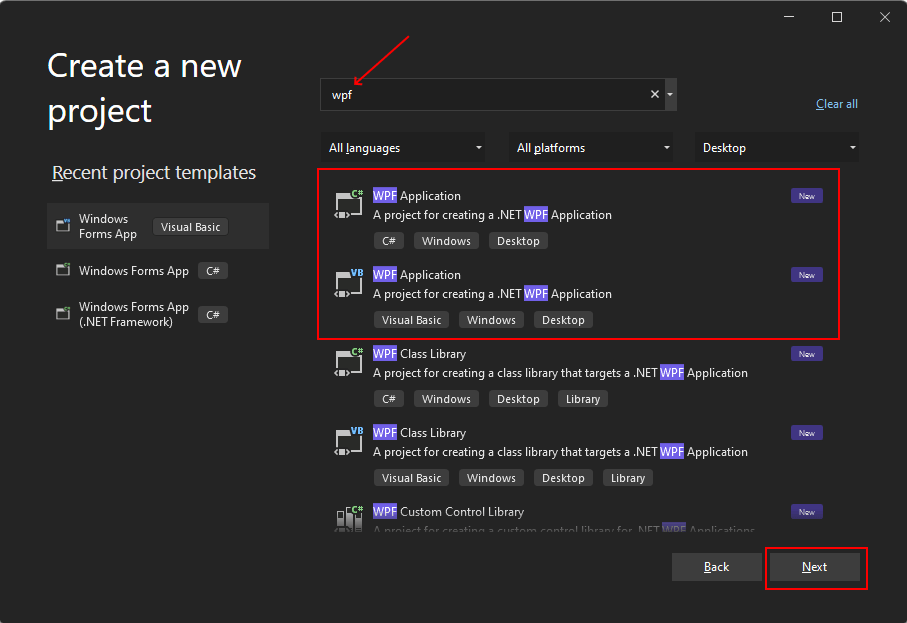Select the C# tag under WPF Application
Viewport: 907px width, 623px height.
click(x=389, y=240)
